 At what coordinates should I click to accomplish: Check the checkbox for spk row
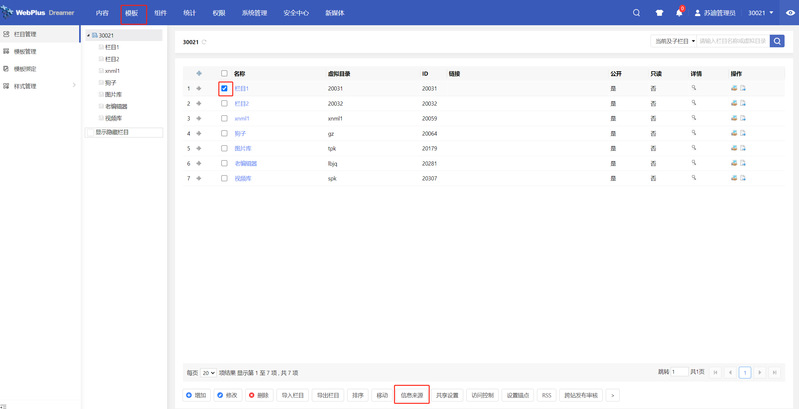[224, 178]
